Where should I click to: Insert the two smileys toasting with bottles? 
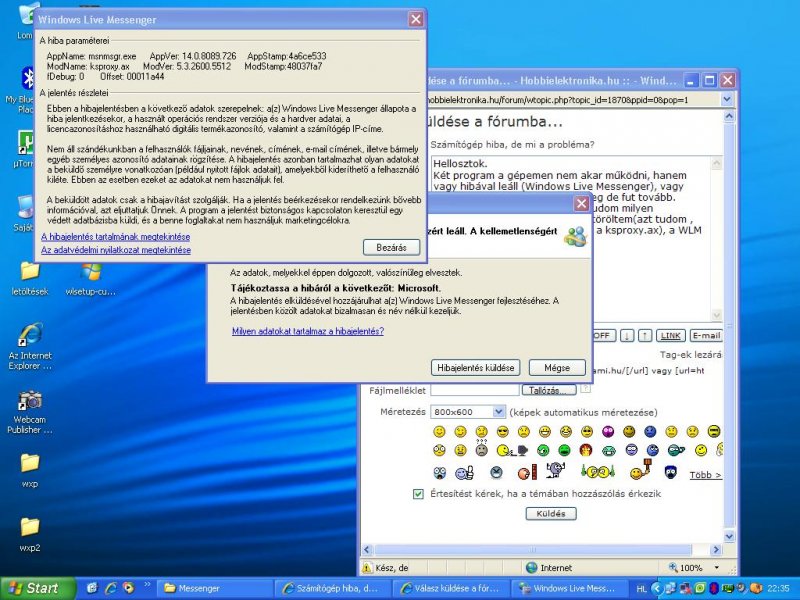pos(597,471)
